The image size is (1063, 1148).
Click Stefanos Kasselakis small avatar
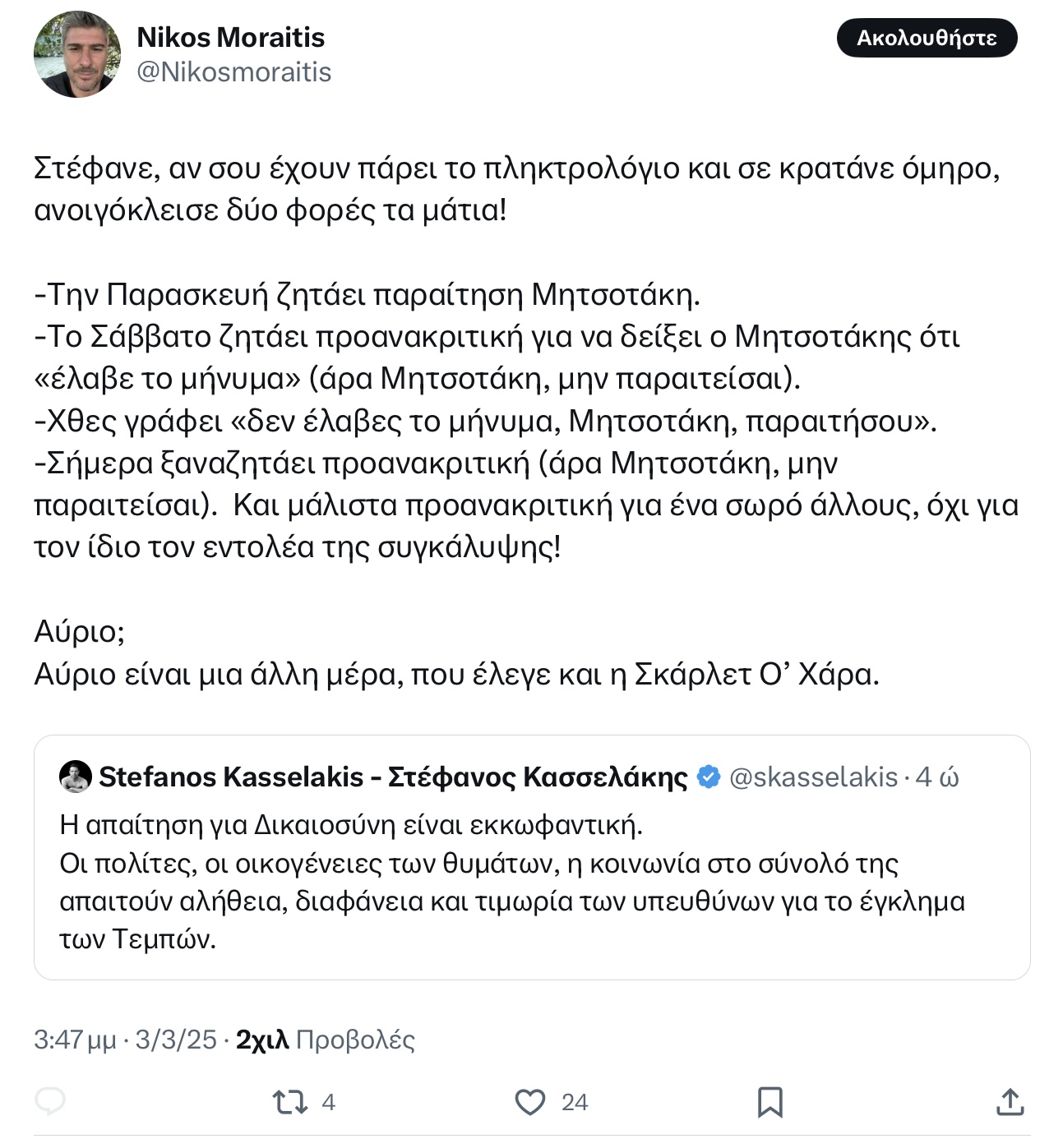pyautogui.click(x=76, y=777)
